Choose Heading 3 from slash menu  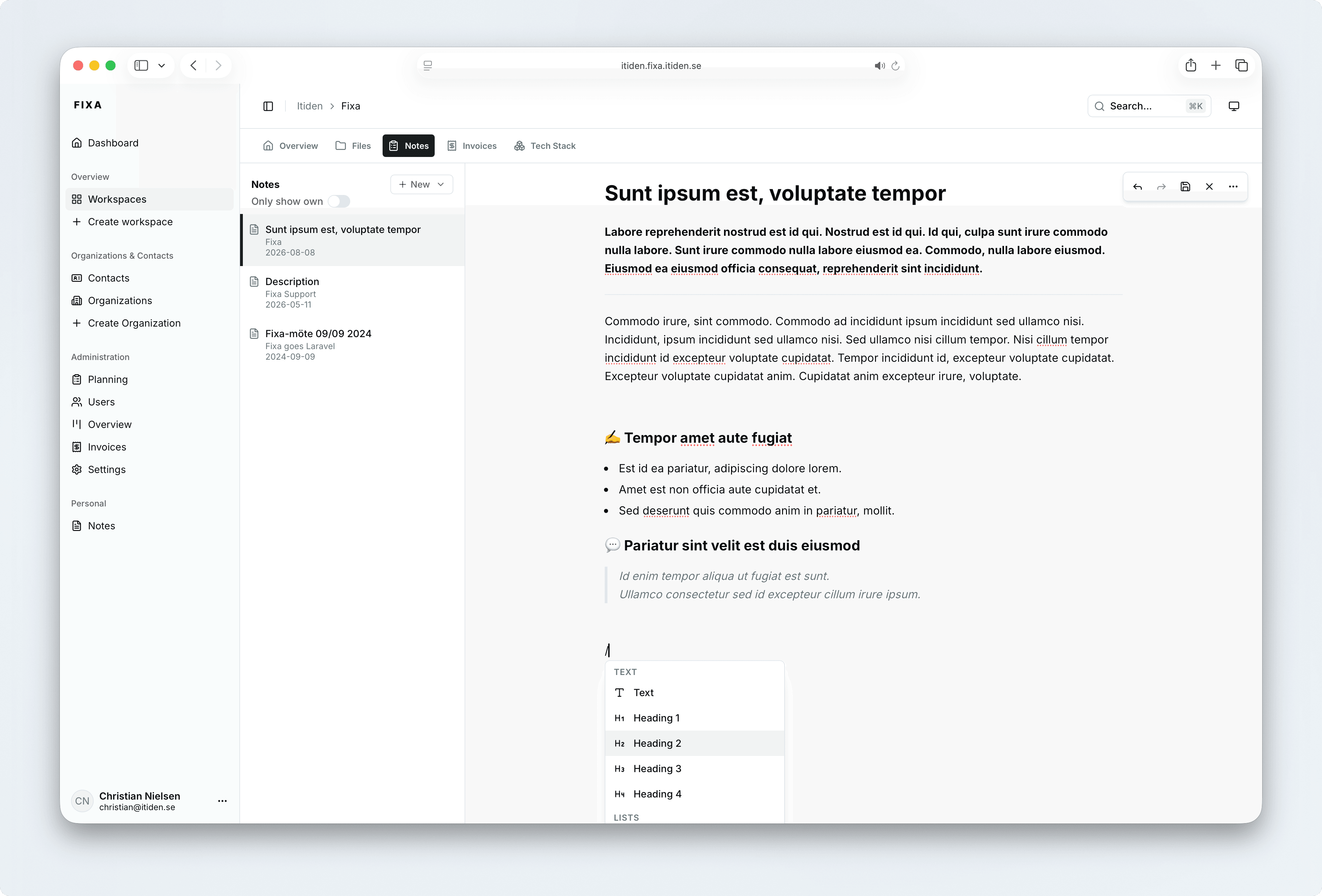[694, 769]
